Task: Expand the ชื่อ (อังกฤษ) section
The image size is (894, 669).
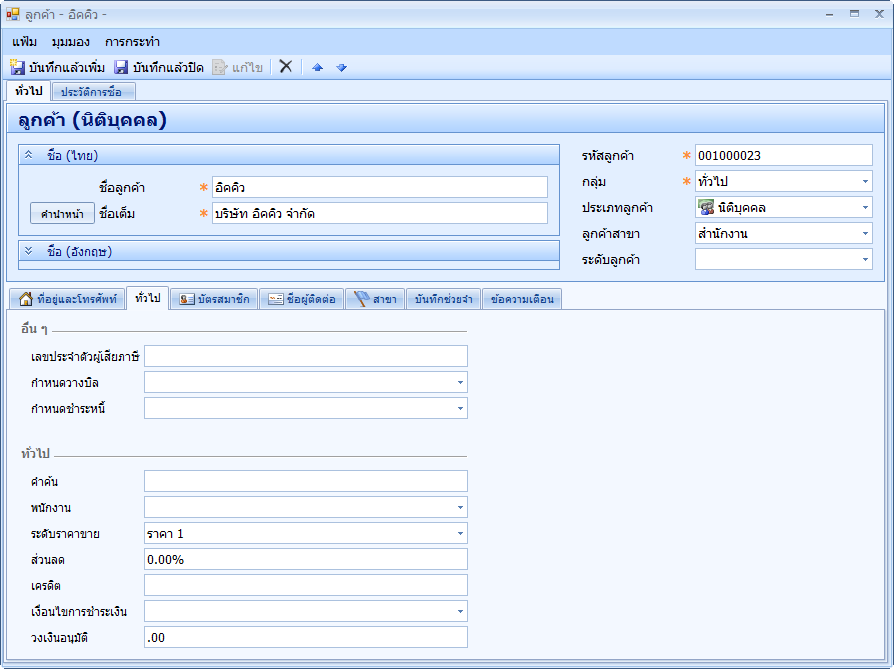Action: click(x=29, y=251)
